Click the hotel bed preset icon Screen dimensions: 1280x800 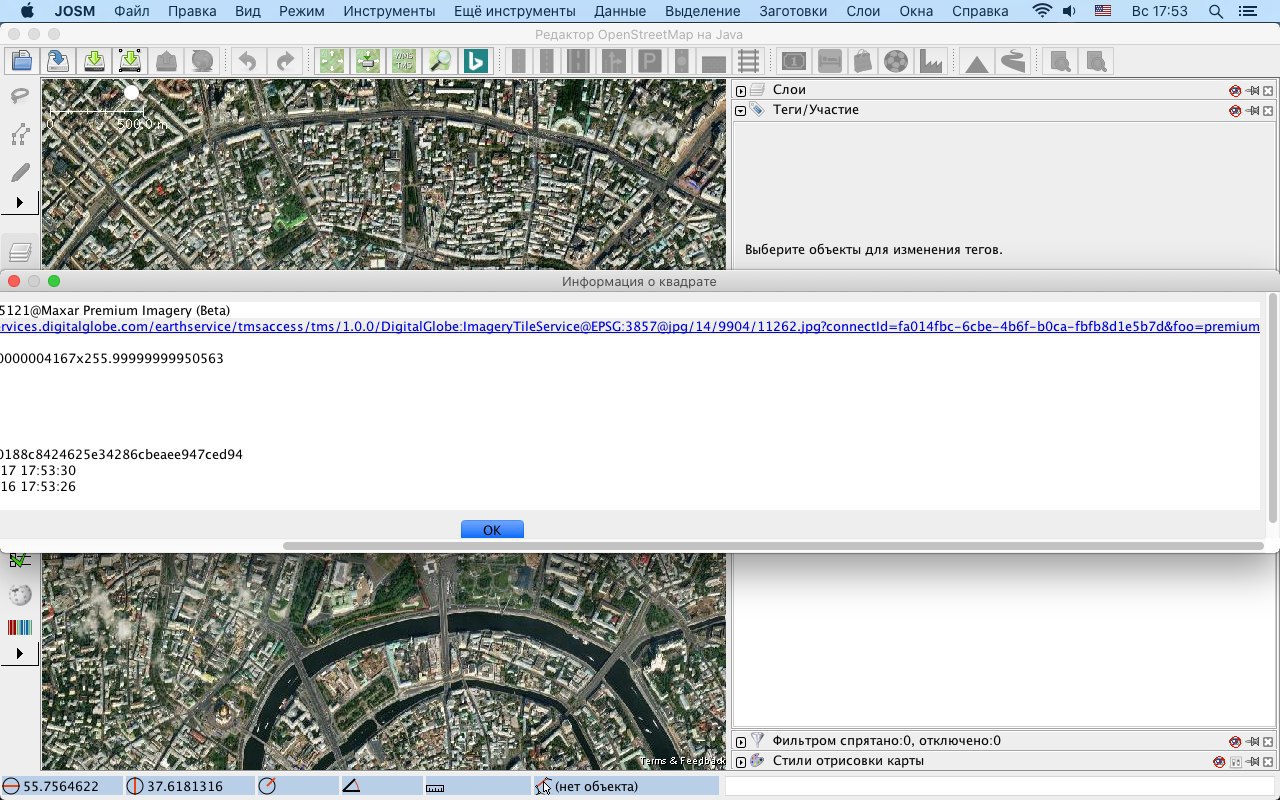coord(830,61)
